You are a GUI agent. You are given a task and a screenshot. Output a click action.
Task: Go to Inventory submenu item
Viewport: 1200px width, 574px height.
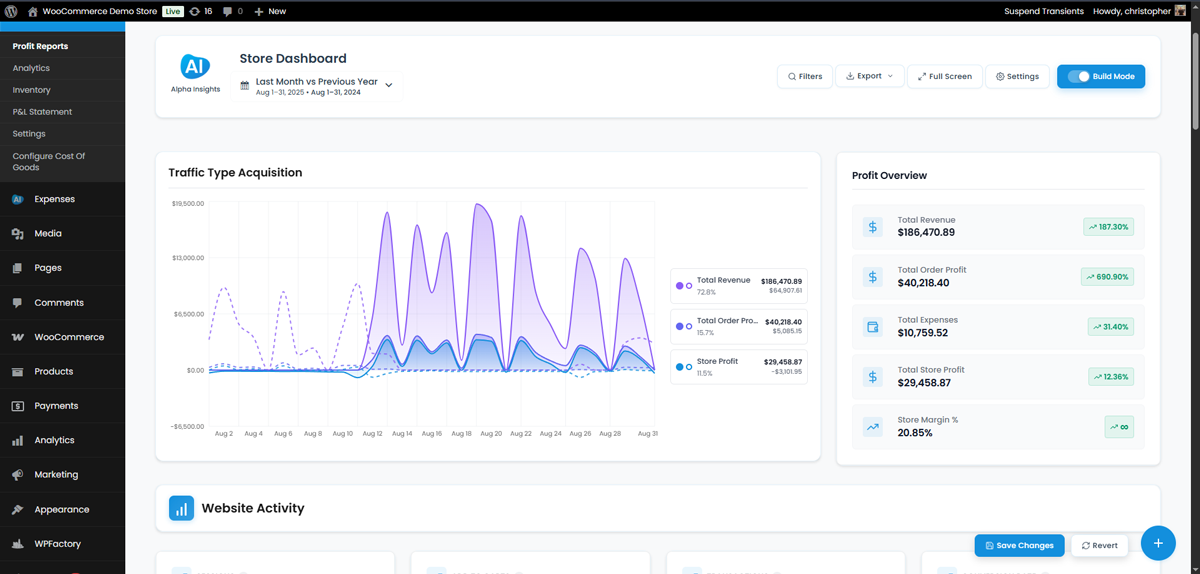[x=32, y=90]
